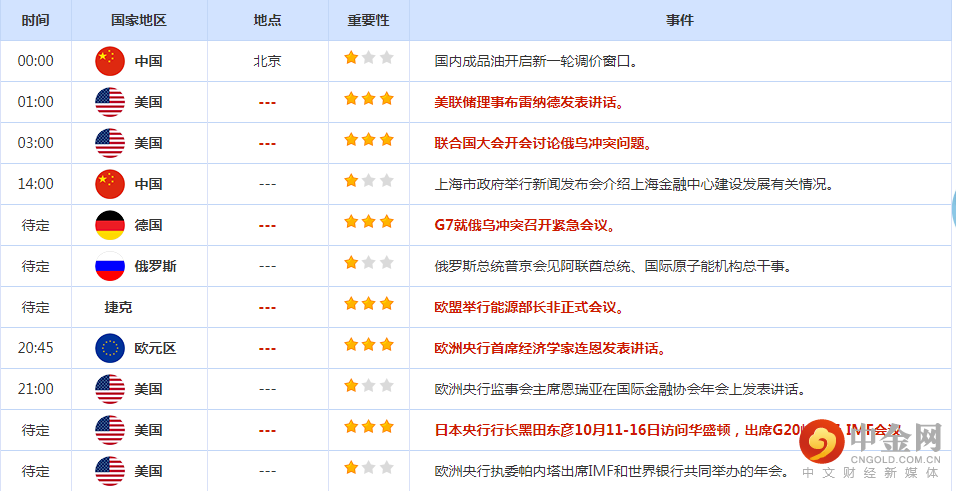Click the one-star rating for 国内成品油 event
Screen dimensions: 956x491
[x=369, y=58]
